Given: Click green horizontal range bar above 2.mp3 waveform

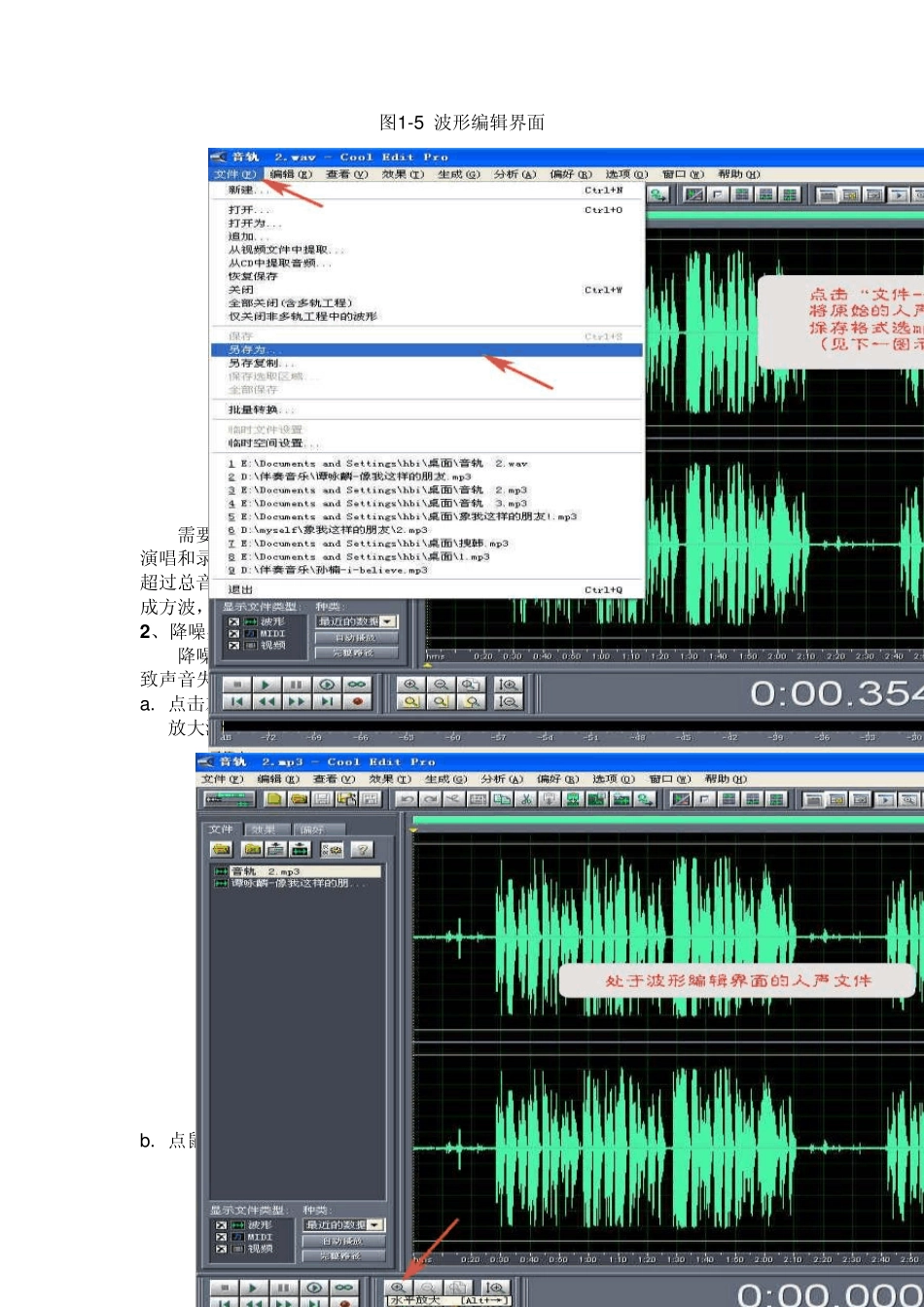Looking at the screenshot, I should click(668, 820).
